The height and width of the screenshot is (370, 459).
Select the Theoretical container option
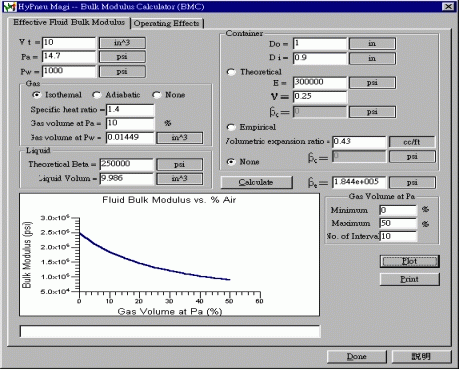(x=231, y=72)
